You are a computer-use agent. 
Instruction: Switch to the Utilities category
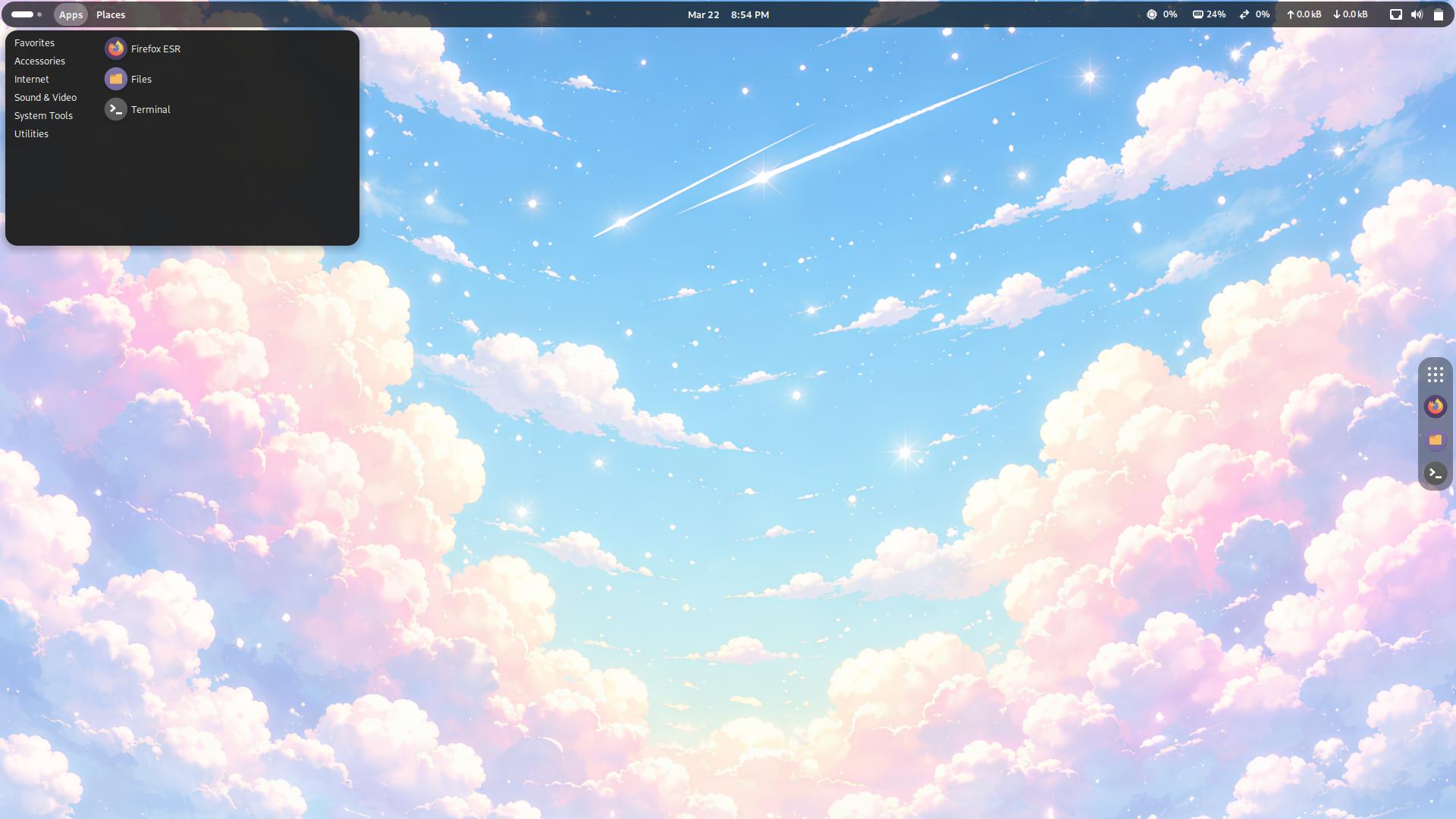(31, 133)
